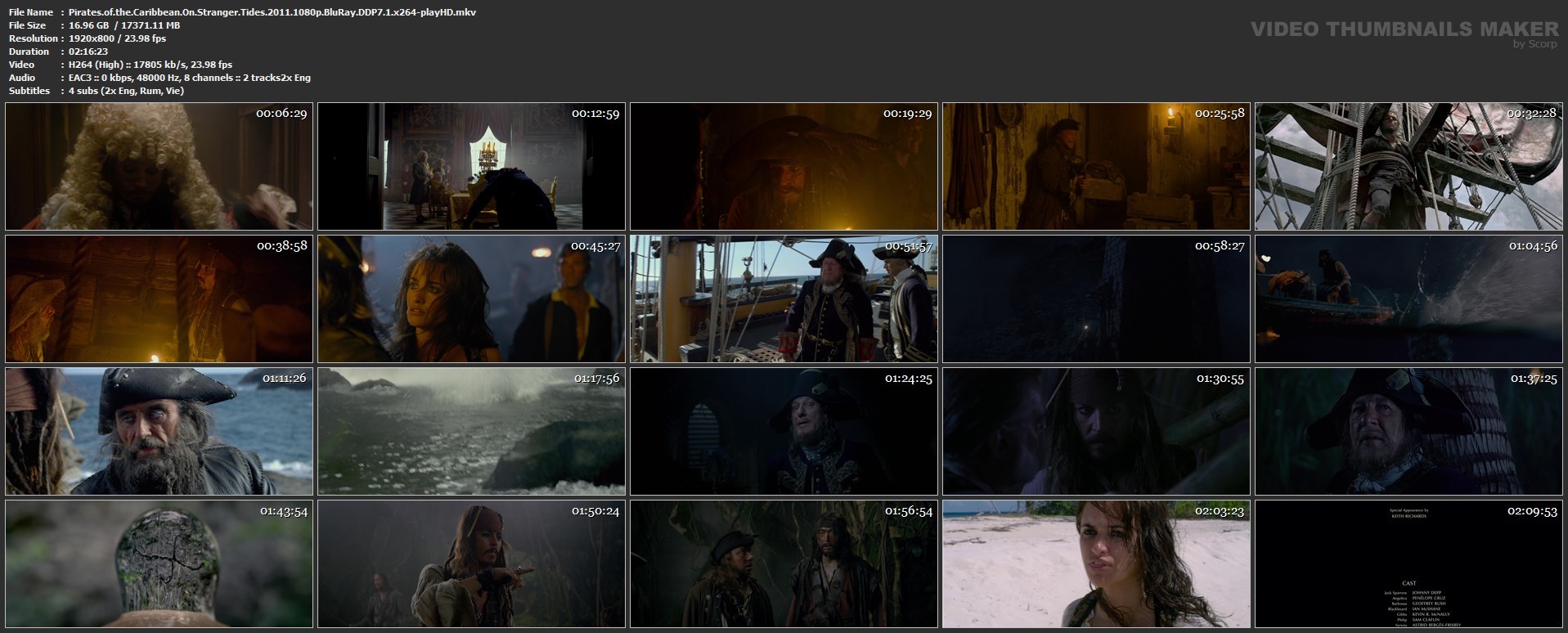Open the frame stamped 00:58:27
Viewport: 1568px width, 633px height.
(x=1096, y=299)
